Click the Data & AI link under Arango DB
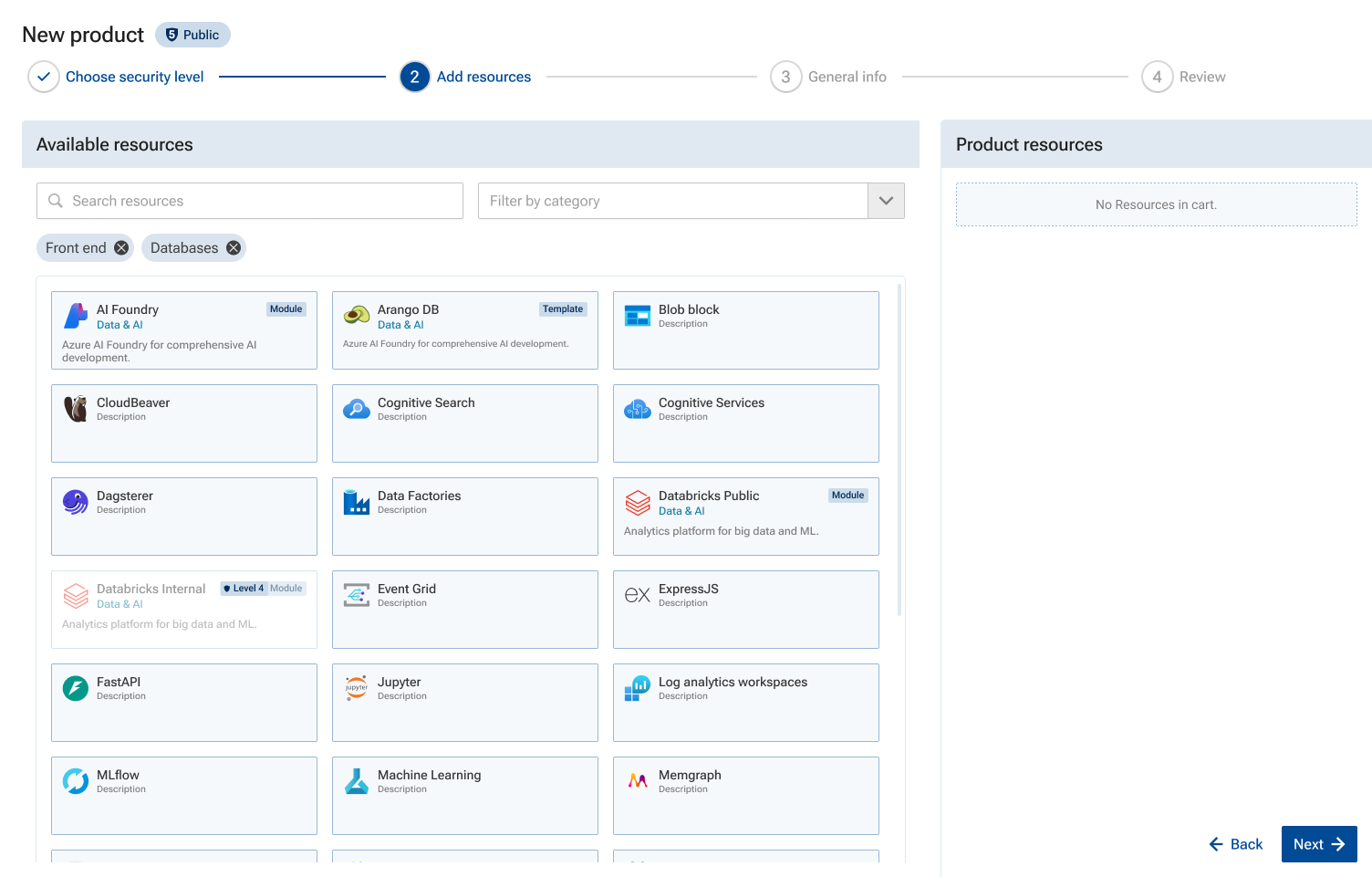This screenshot has height=877, width=1372. (x=400, y=325)
